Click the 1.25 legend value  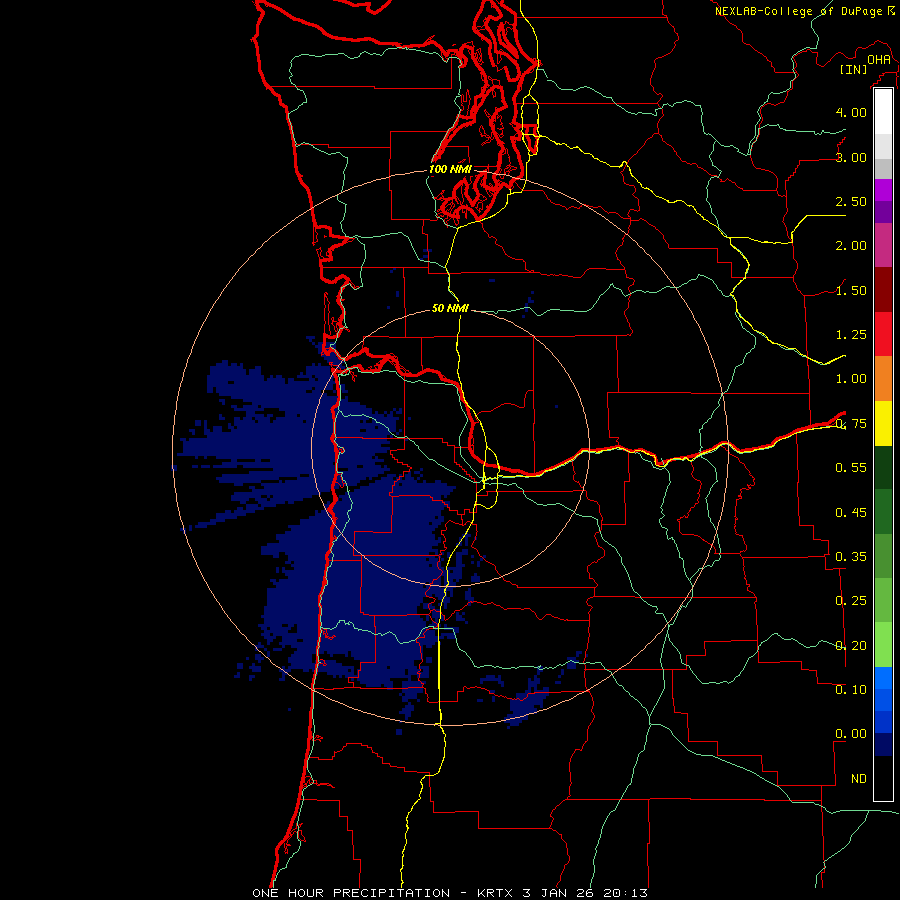(x=851, y=335)
